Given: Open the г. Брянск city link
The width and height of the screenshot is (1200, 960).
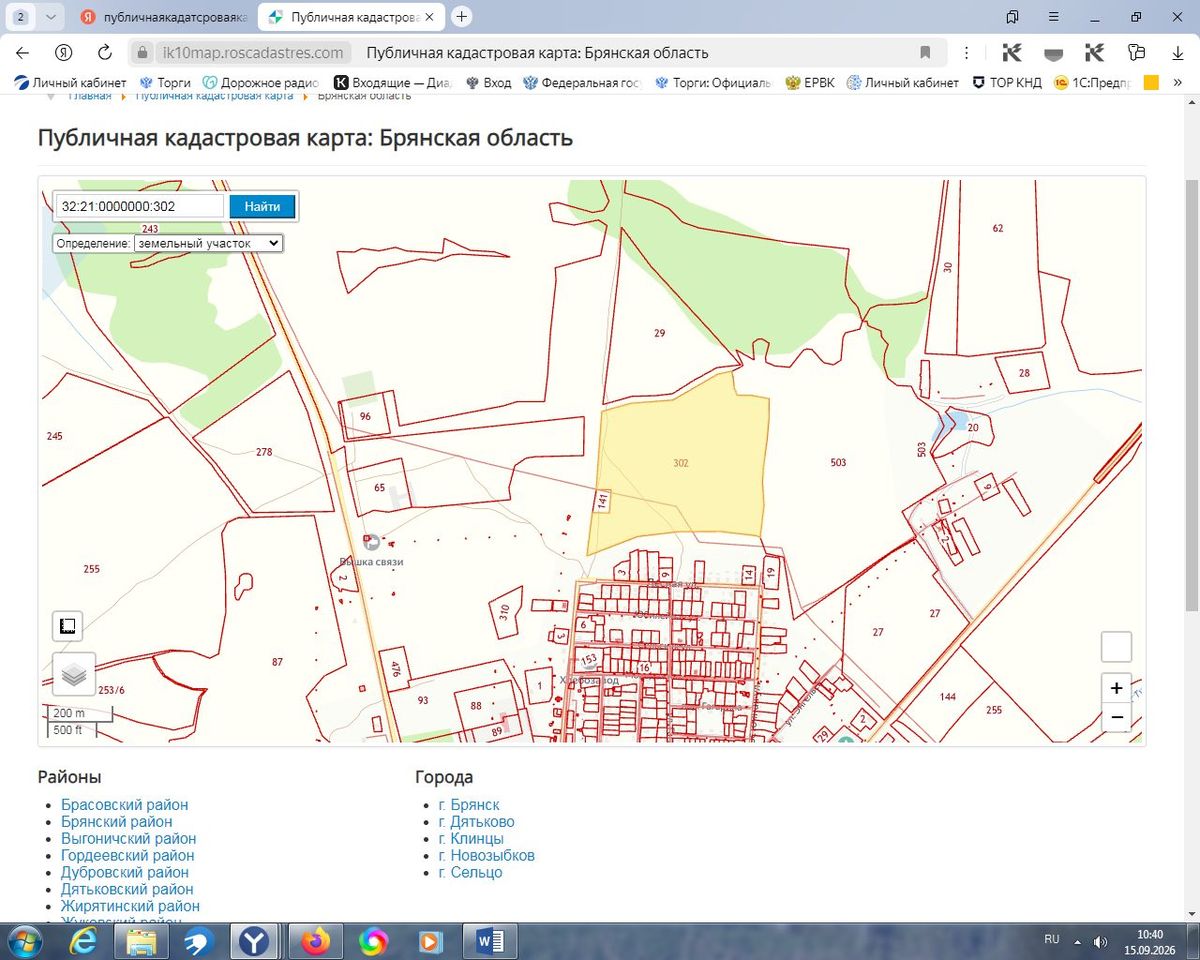Looking at the screenshot, I should pos(469,805).
